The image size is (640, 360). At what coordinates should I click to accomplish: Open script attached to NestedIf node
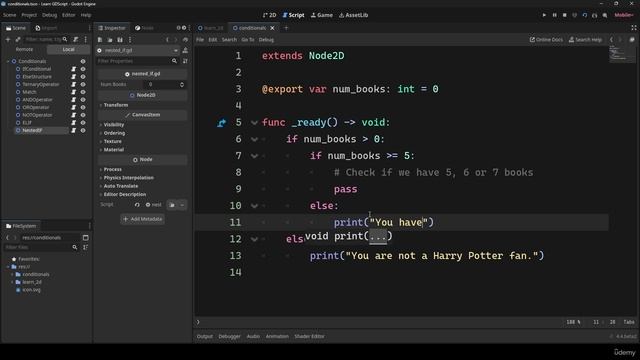73,131
